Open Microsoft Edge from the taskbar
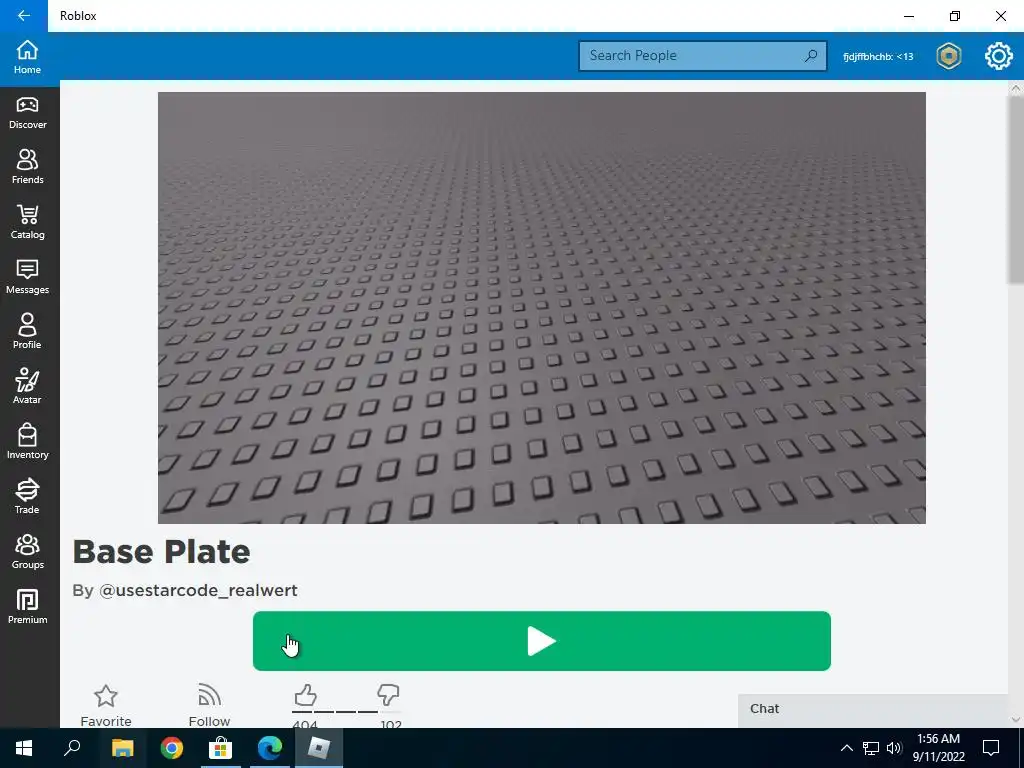Viewport: 1024px width, 768px height. [x=270, y=748]
